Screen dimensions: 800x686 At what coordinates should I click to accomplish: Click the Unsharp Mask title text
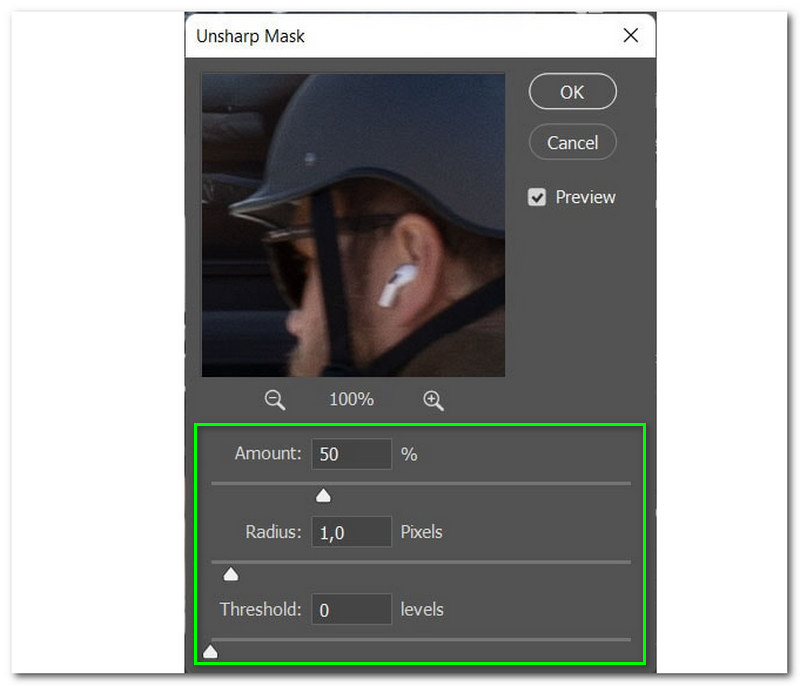coord(250,36)
